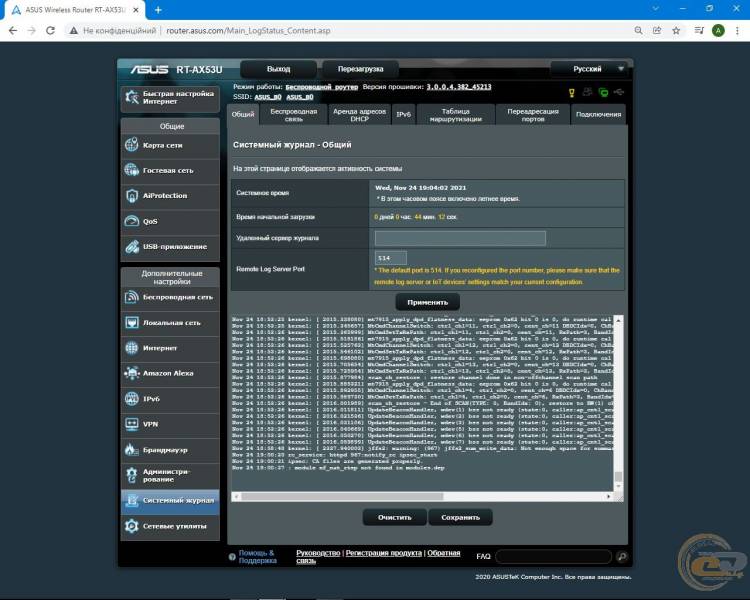Open the Network Map (Карта сети) page
Screen dimensions: 750x600
pos(170,145)
